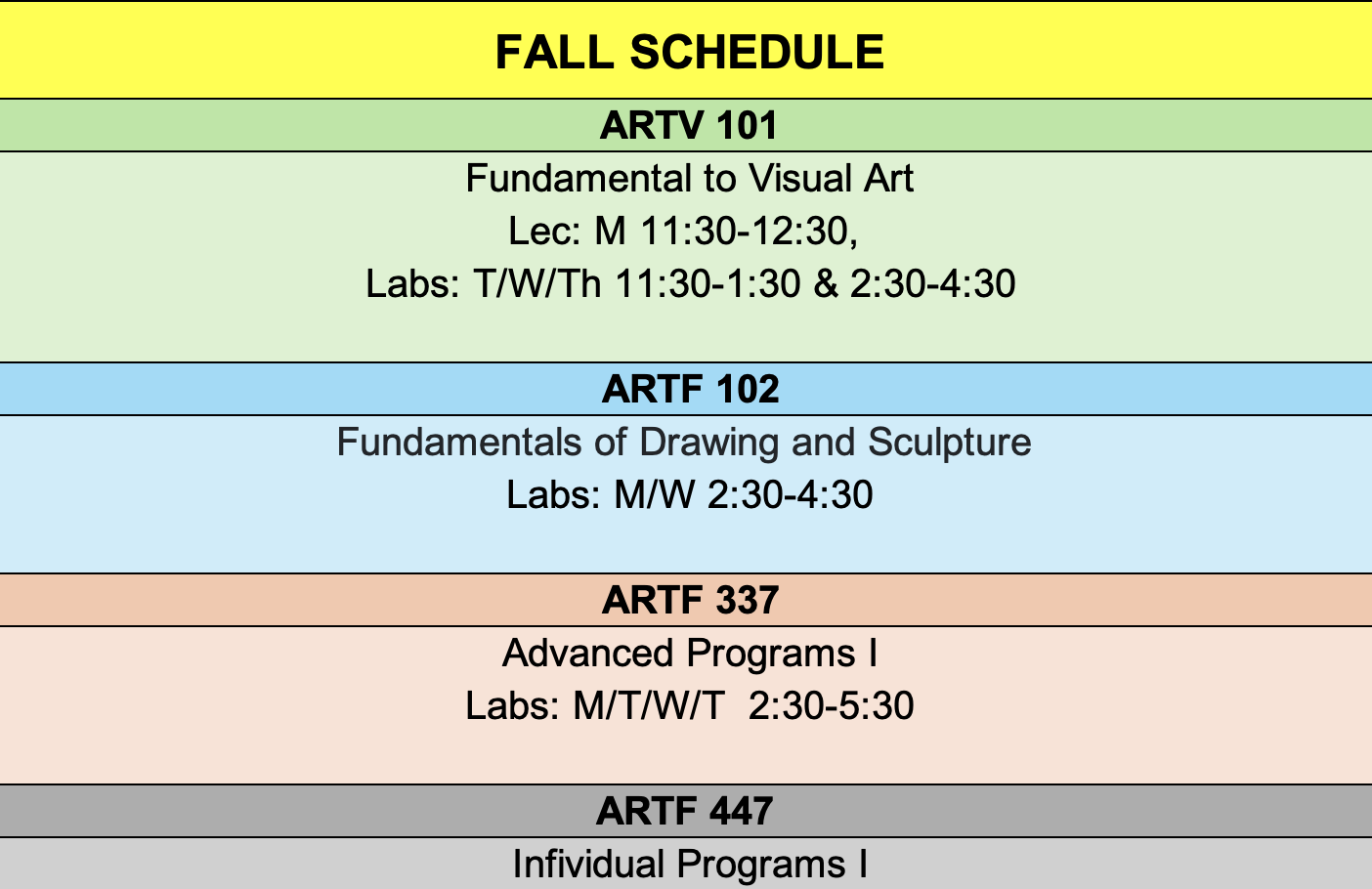Click Fundamentals of Drawing and Sculpture title
The height and width of the screenshot is (889, 1372).
tap(683, 443)
